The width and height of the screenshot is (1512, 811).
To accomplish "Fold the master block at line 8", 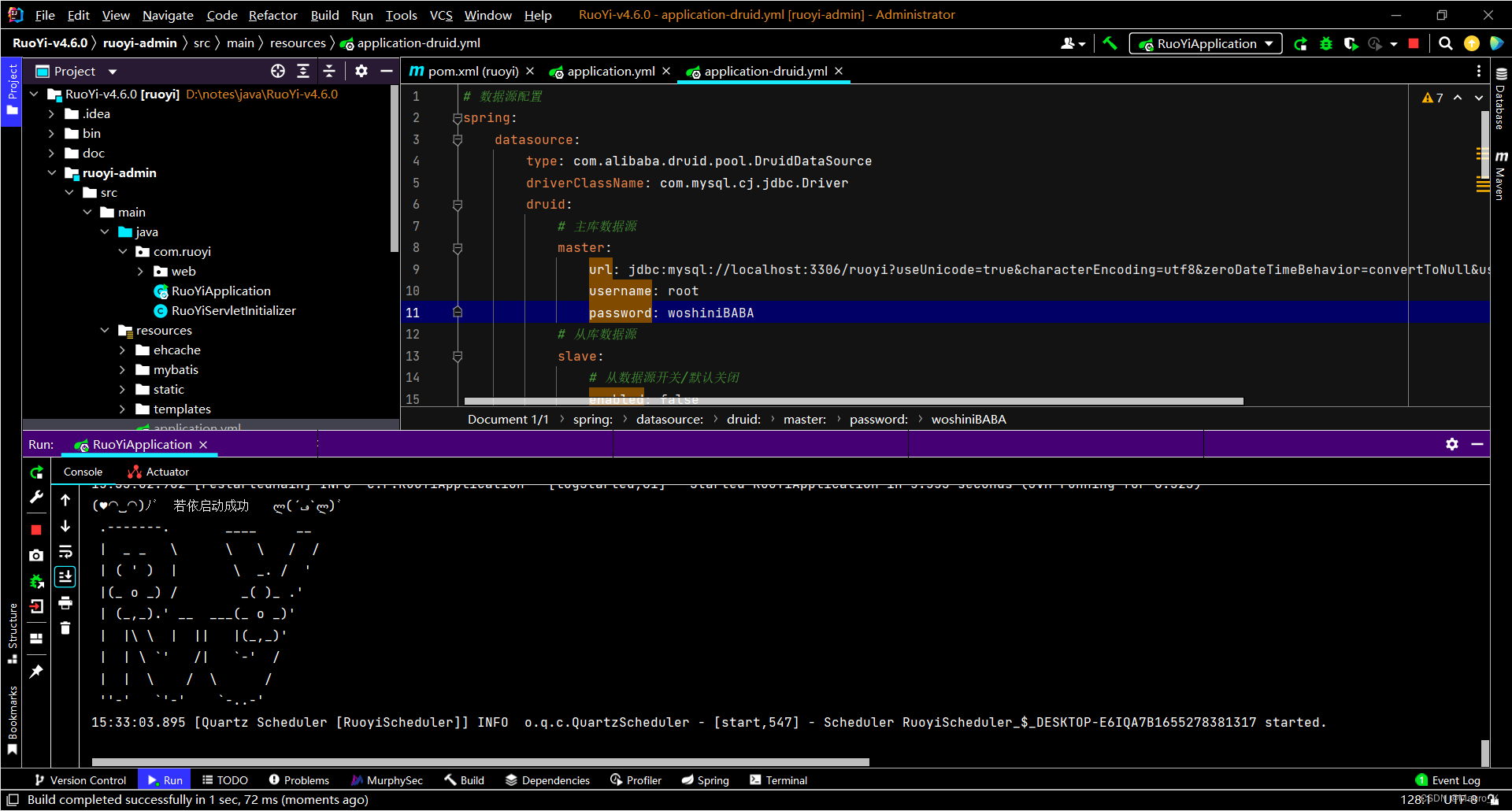I will (x=458, y=248).
